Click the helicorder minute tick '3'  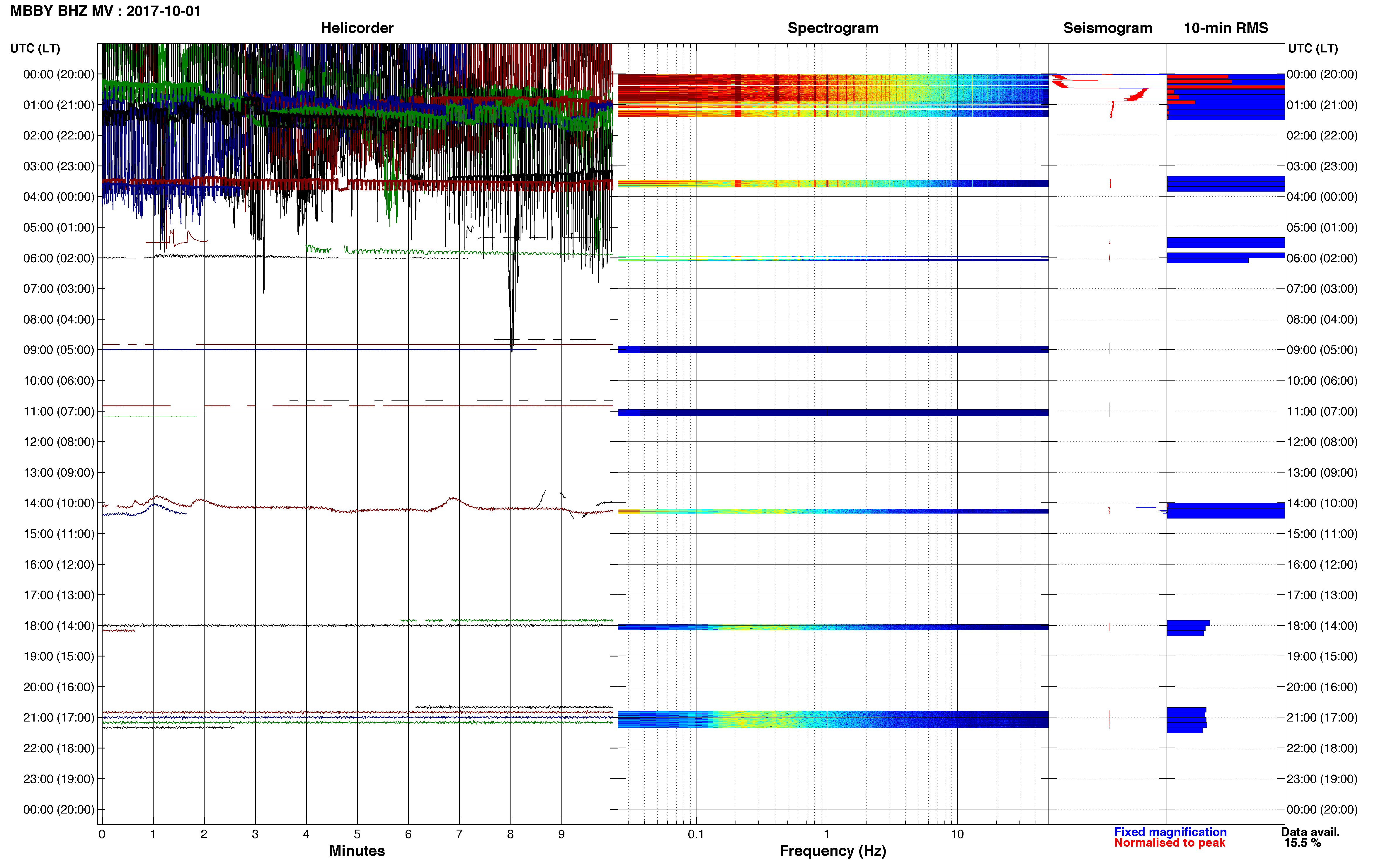tap(255, 835)
